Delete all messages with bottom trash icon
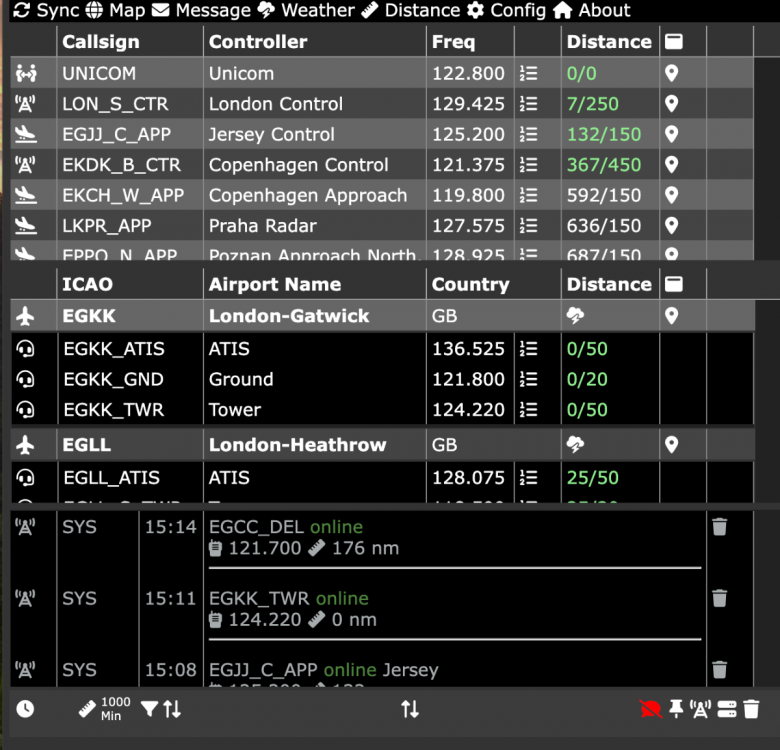Image resolution: width=780 pixels, height=750 pixels. click(752, 709)
